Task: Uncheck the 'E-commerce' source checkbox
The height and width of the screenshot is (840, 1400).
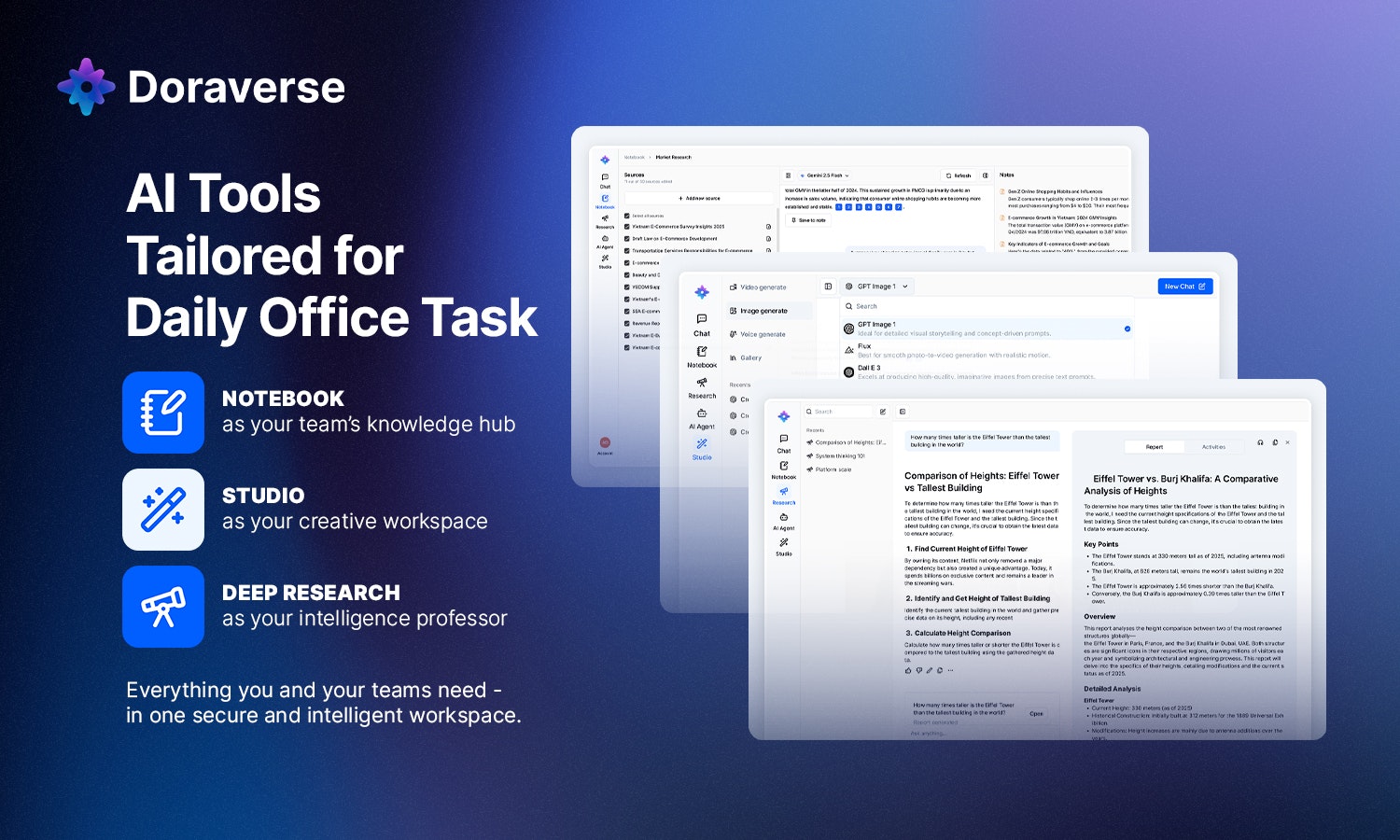Action: pos(627,263)
